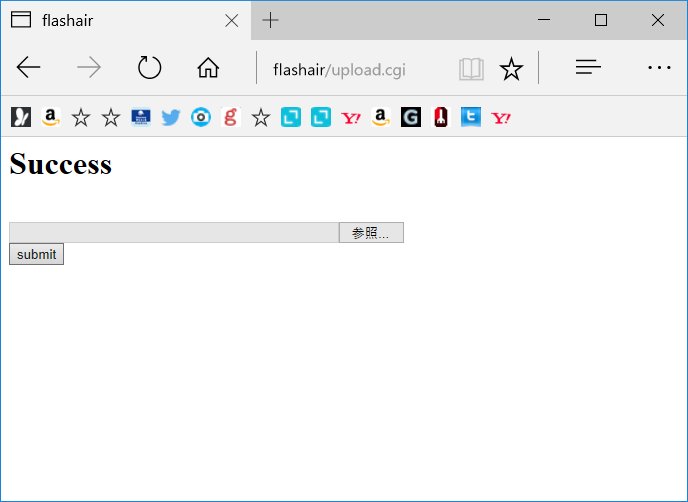Open the blue letter t bookmark
The width and height of the screenshot is (688, 502).
click(471, 117)
